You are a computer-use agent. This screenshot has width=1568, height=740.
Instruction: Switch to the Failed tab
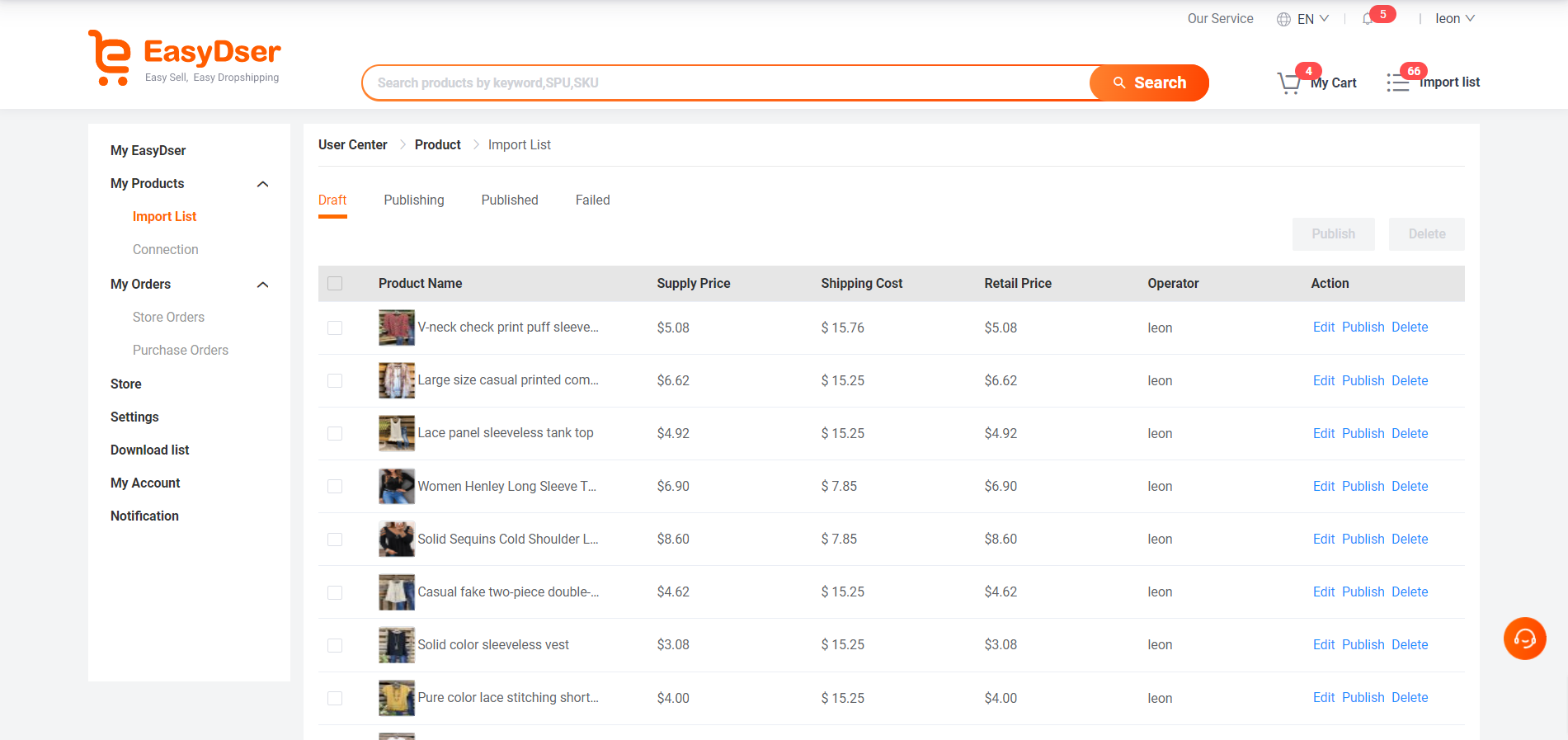click(593, 200)
